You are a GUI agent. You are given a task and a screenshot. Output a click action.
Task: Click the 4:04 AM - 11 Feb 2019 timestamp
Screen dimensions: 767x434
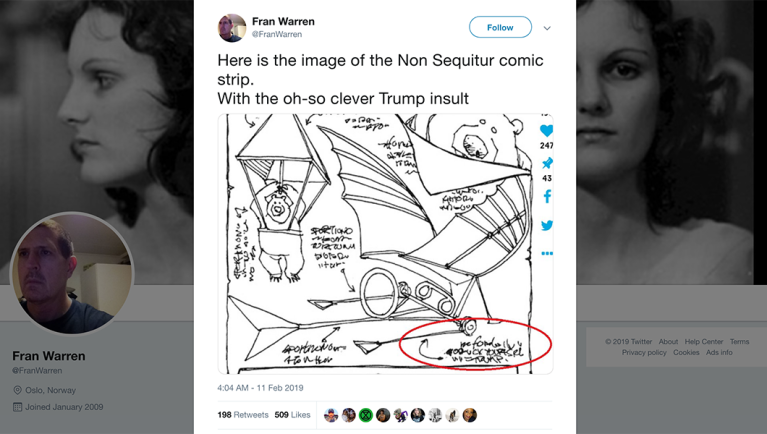tap(260, 388)
